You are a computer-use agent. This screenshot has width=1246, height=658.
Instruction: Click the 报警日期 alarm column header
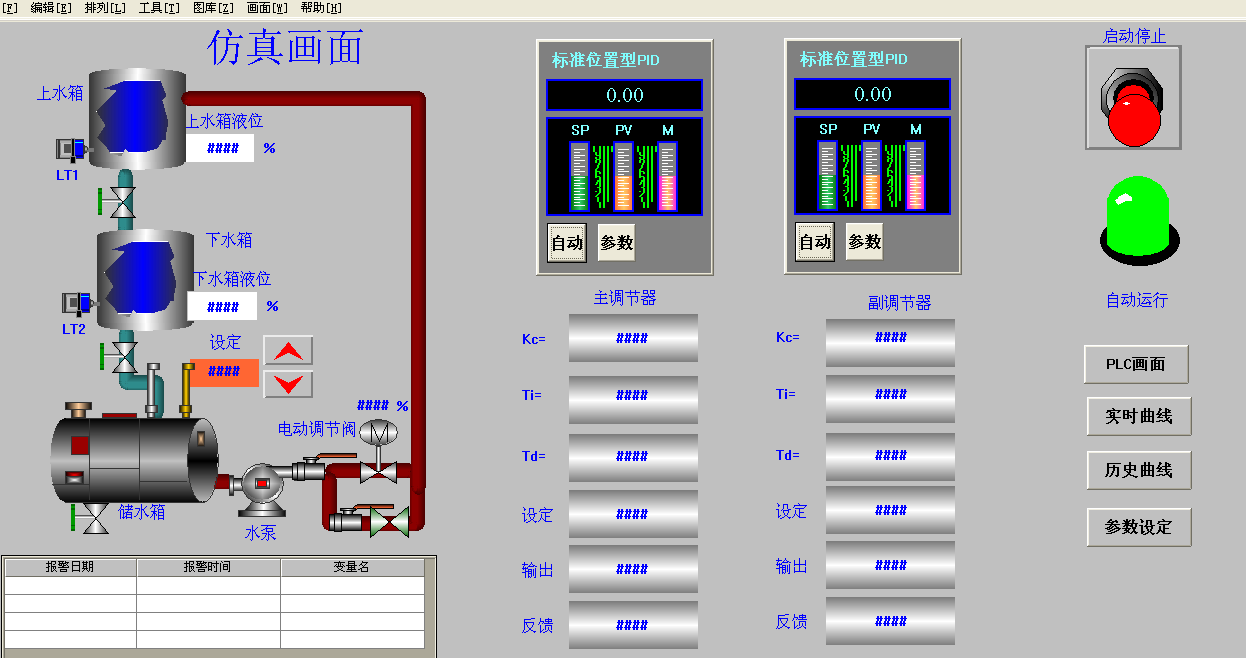[70, 567]
